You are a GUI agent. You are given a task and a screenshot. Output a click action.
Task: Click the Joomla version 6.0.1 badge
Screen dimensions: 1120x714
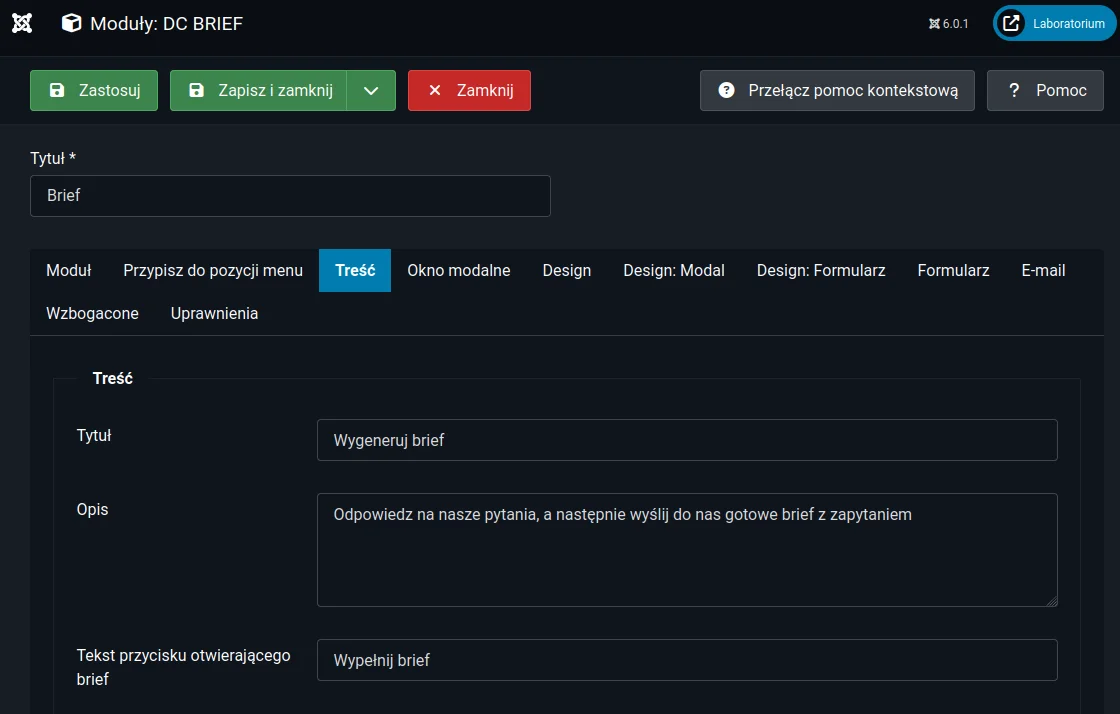[948, 24]
